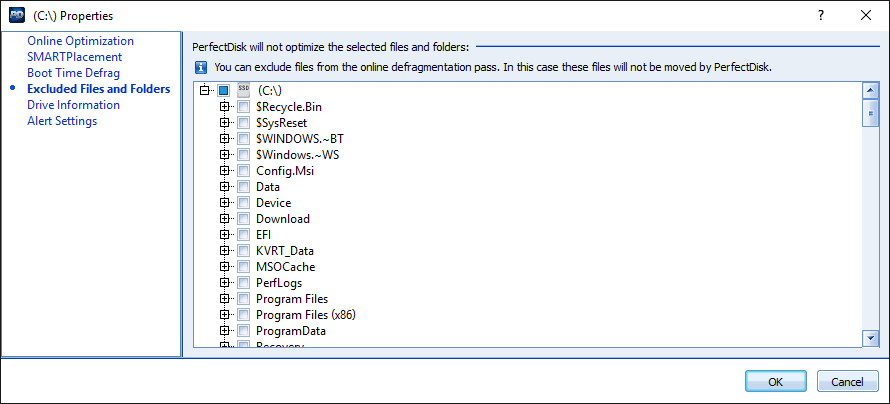Expand the Data folder node
Viewport: 890px width, 404px height.
[224, 187]
